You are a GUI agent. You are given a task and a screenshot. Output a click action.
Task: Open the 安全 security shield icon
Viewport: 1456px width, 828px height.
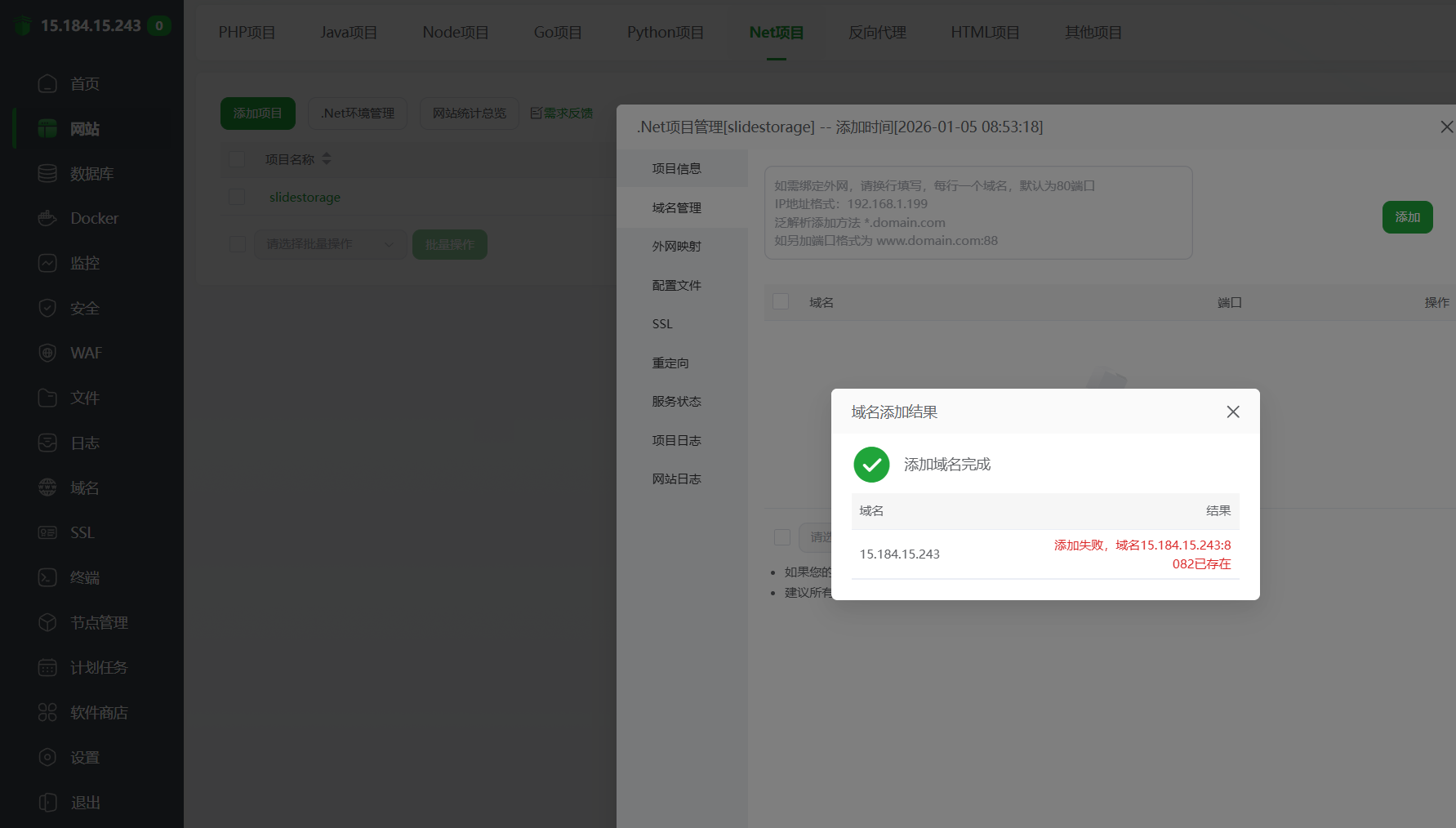click(x=47, y=308)
